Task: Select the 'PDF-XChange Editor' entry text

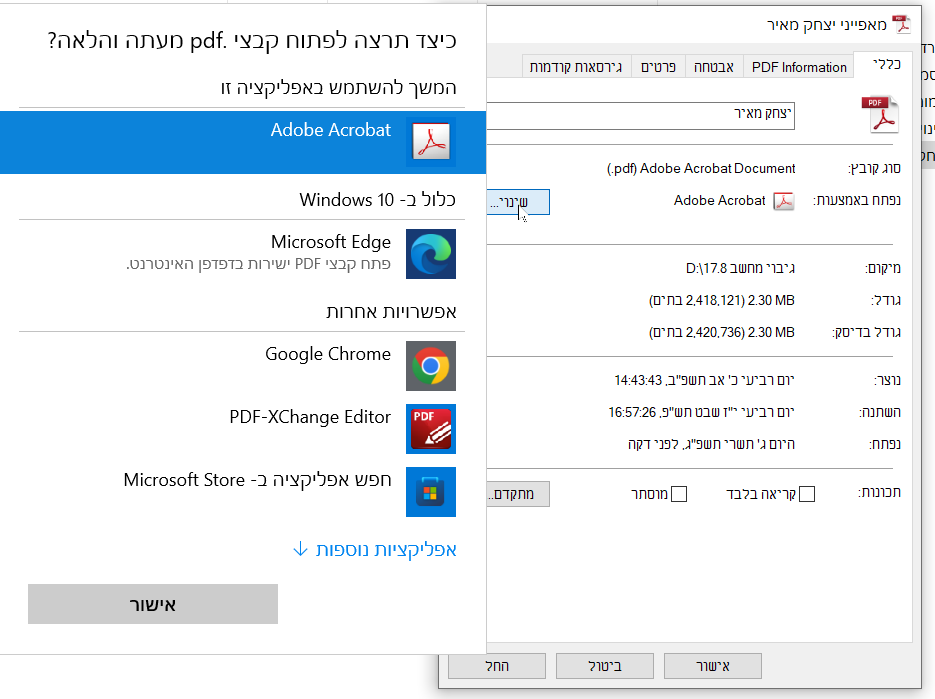Action: click(310, 417)
